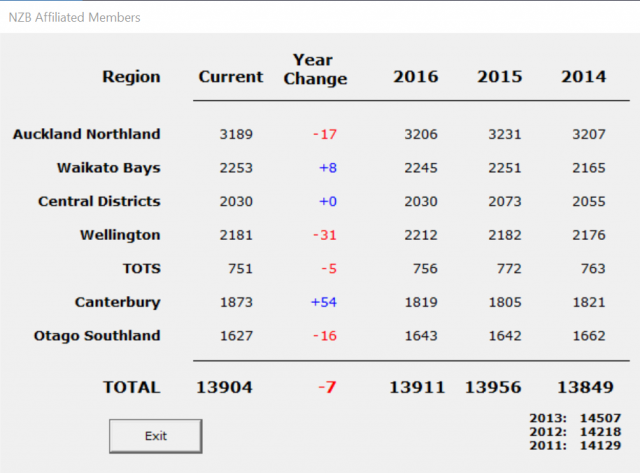Click the TOTAL row label
Image resolution: width=640 pixels, height=473 pixels.
pyautogui.click(x=131, y=387)
